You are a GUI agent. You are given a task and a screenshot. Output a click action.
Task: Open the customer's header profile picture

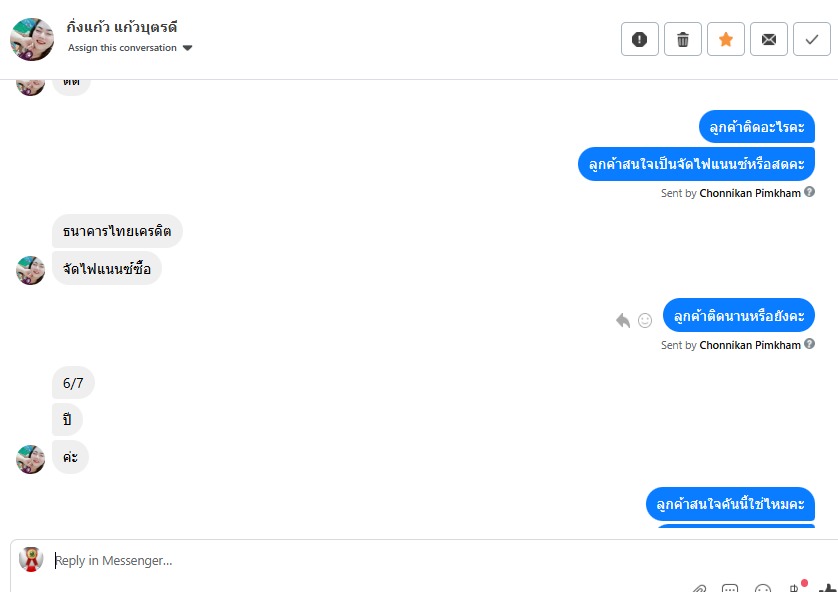tap(32, 39)
